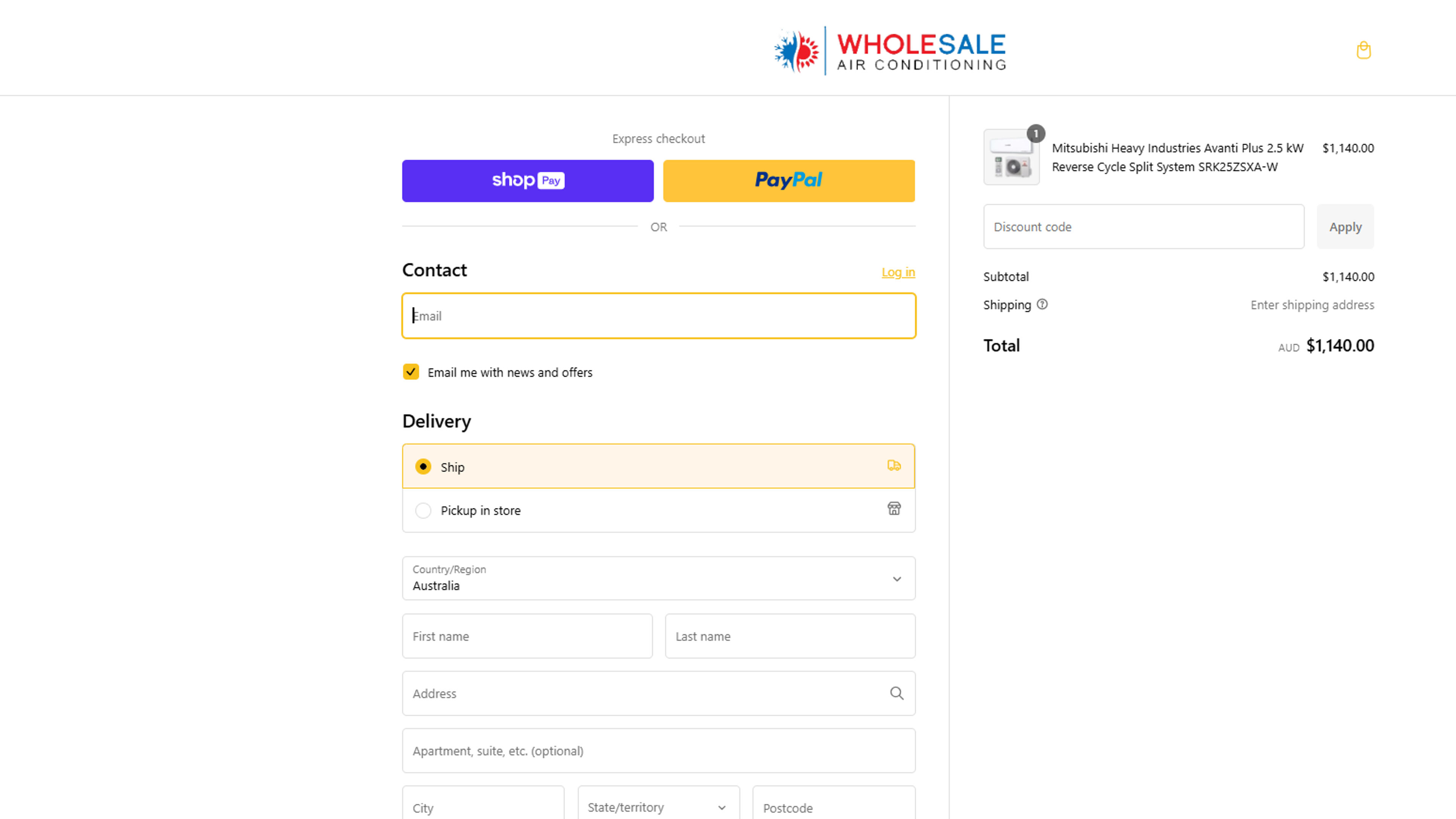Click the shipping info question mark icon
1456x819 pixels.
pos(1042,304)
